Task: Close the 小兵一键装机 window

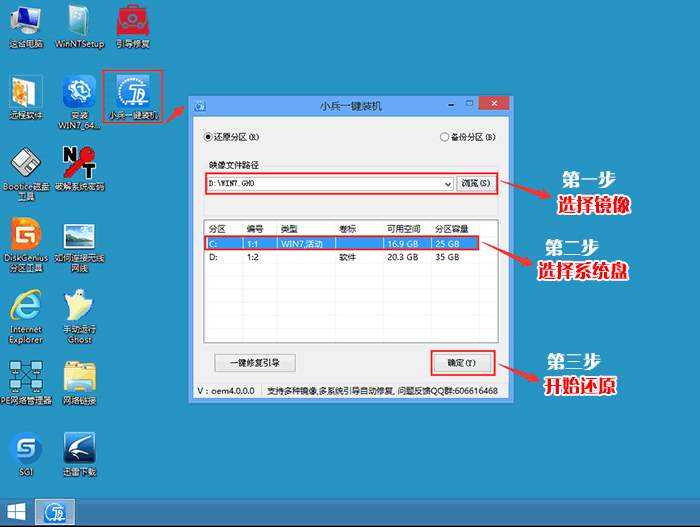Action: point(494,104)
